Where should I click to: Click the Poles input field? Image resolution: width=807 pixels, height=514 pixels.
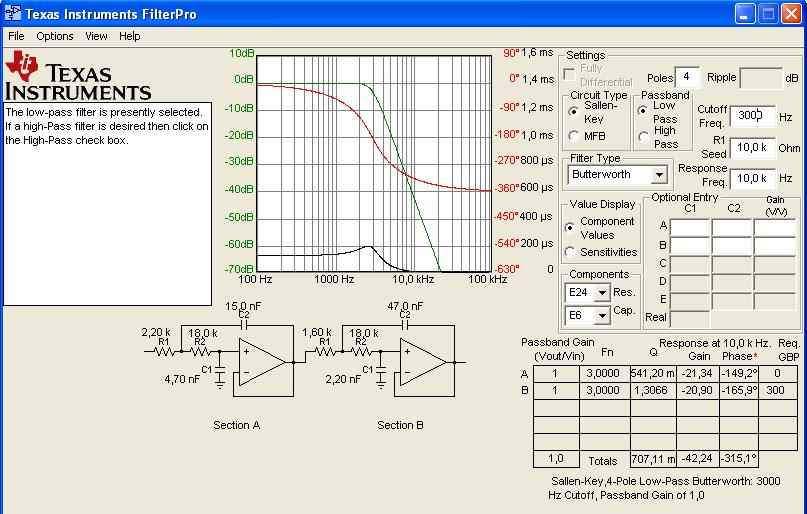click(x=687, y=78)
